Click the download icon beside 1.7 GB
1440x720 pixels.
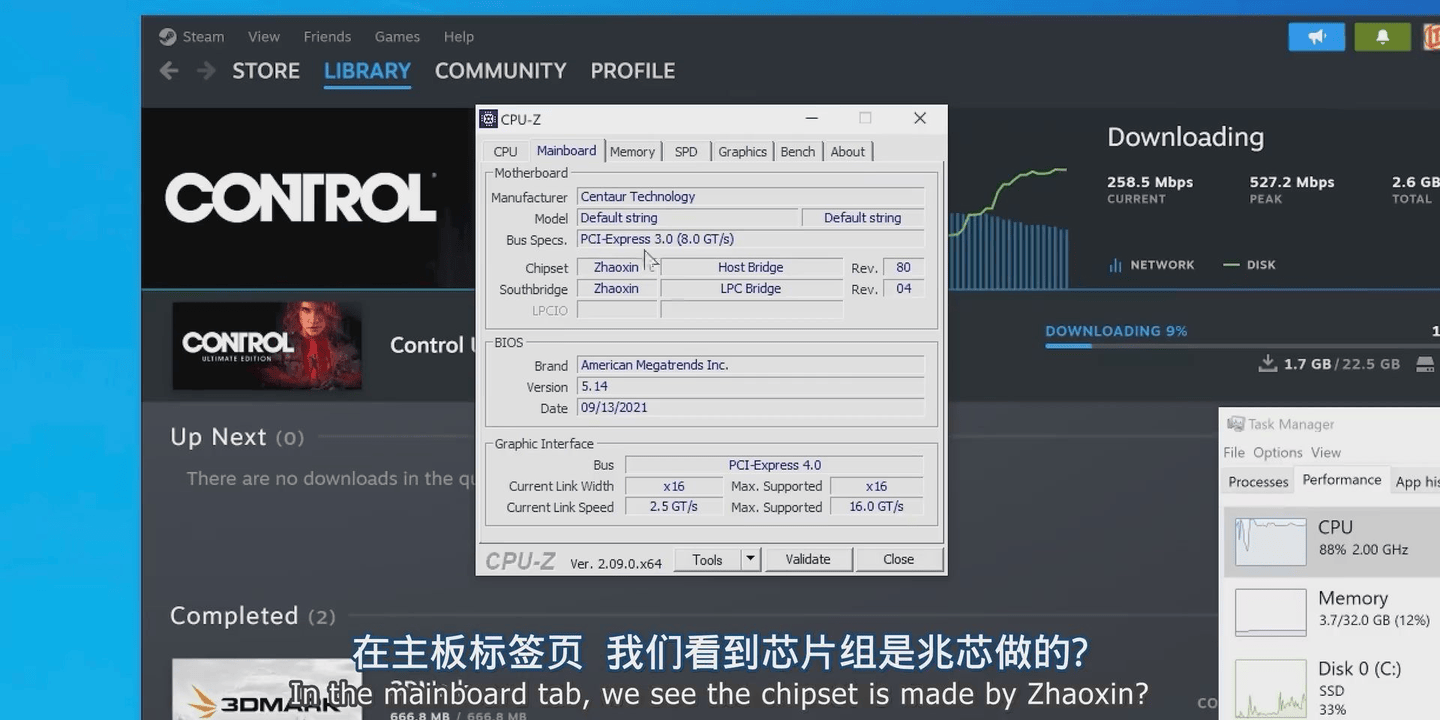coord(1268,363)
